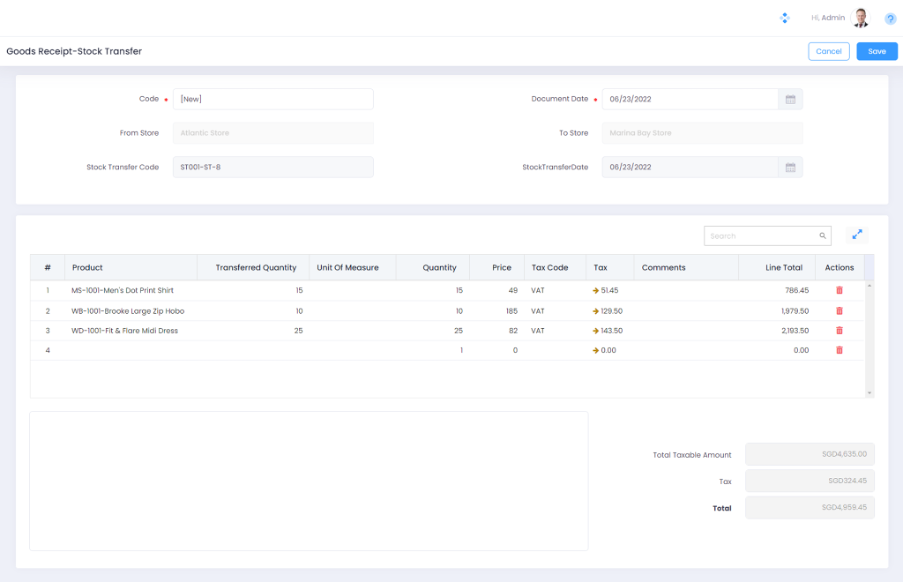Expand the product grid to fullscreen

pyautogui.click(x=857, y=235)
